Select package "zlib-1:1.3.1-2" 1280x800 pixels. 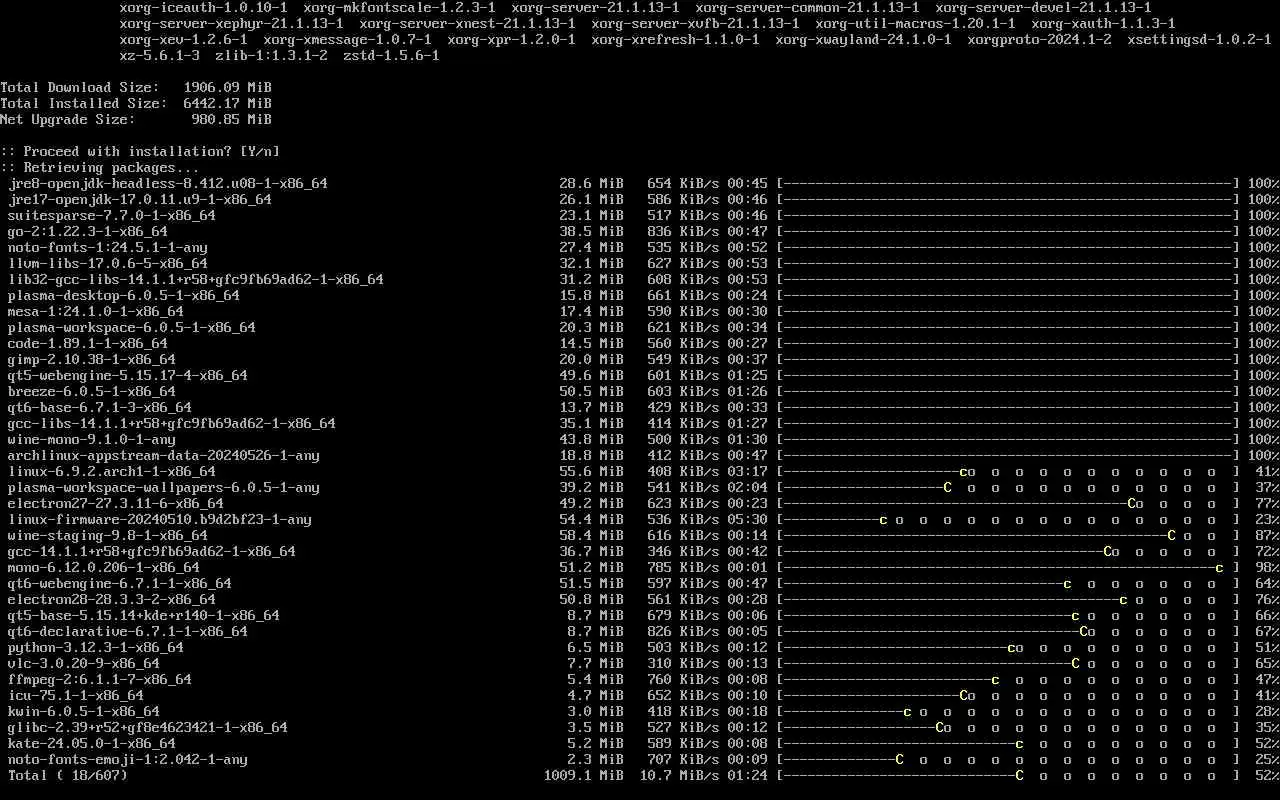click(x=272, y=55)
